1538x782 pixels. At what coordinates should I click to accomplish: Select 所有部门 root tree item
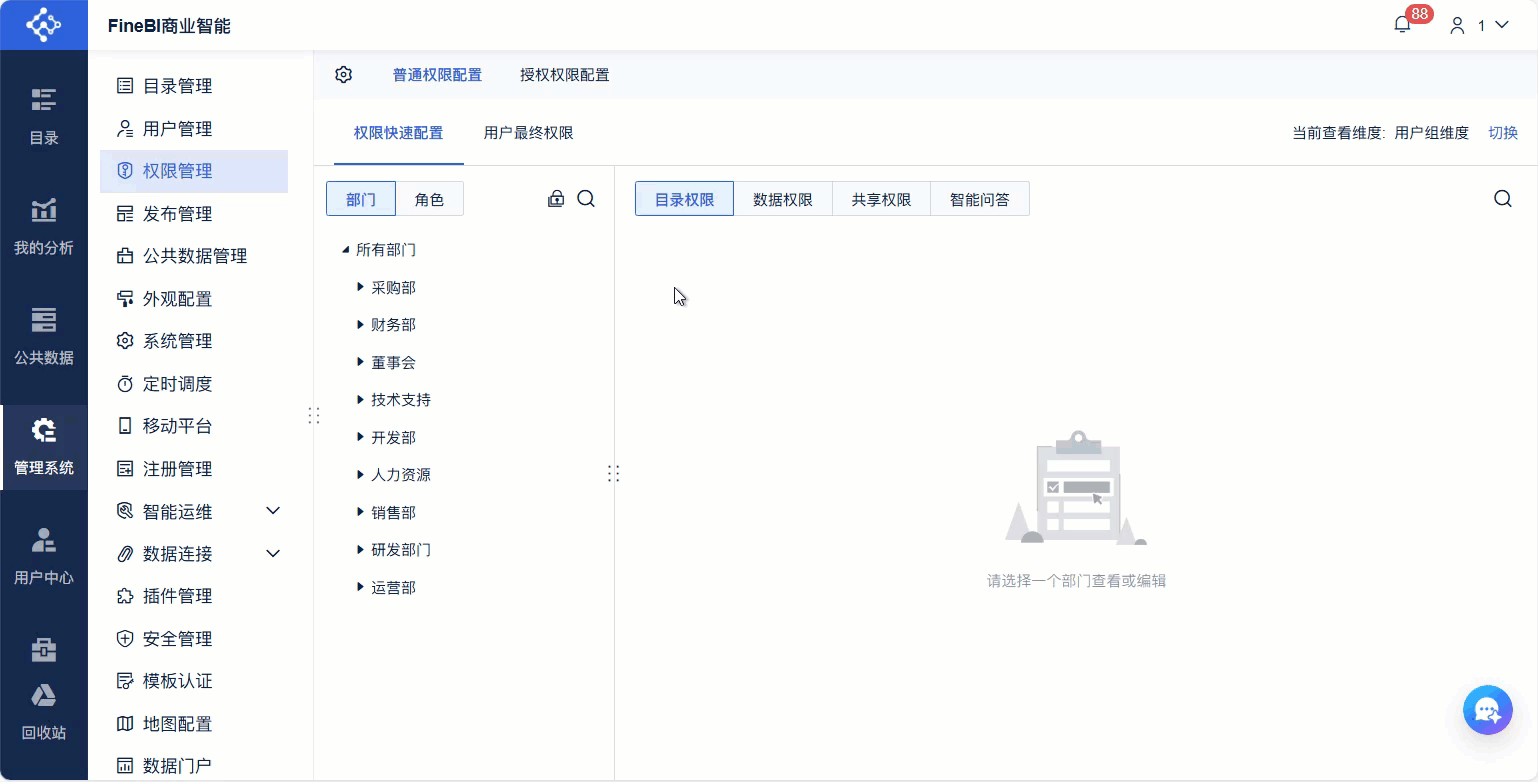click(386, 250)
